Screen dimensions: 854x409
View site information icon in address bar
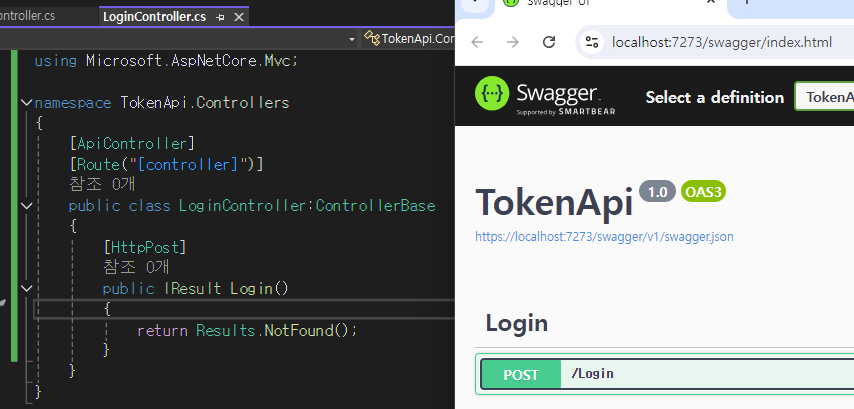tap(591, 42)
